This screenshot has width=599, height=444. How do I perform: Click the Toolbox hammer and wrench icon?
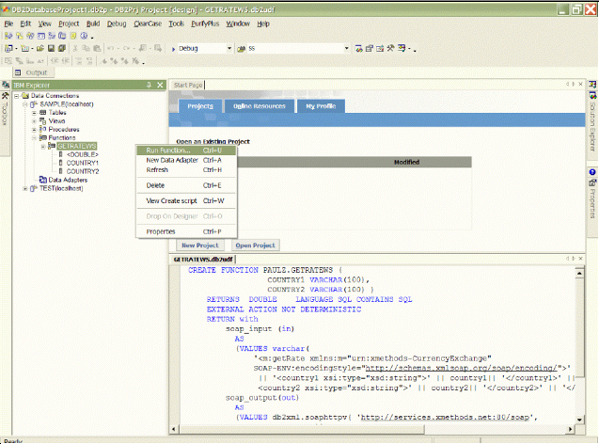(390, 49)
